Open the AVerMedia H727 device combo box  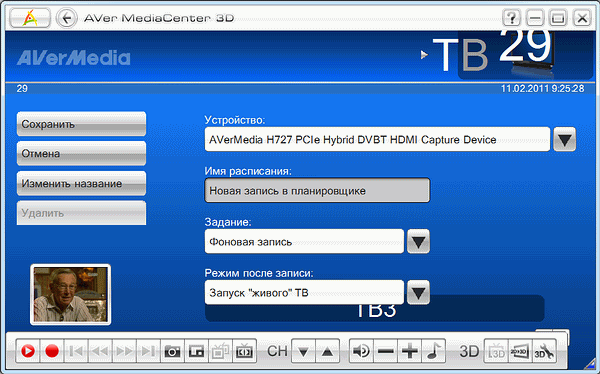point(377,139)
